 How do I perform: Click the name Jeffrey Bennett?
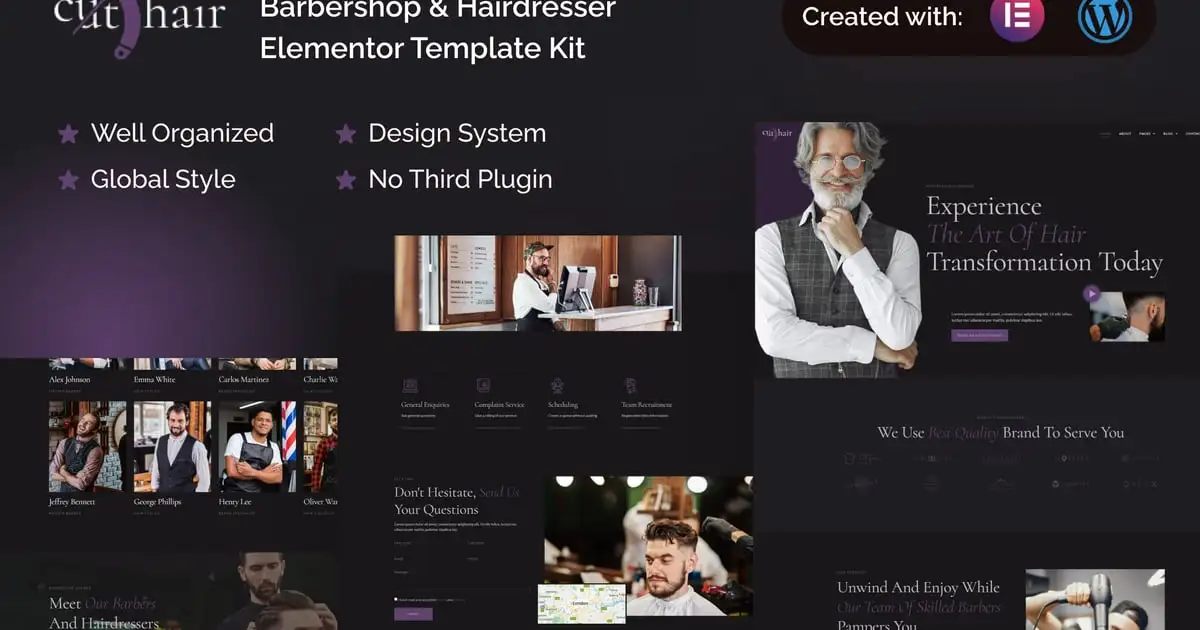[x=72, y=502]
